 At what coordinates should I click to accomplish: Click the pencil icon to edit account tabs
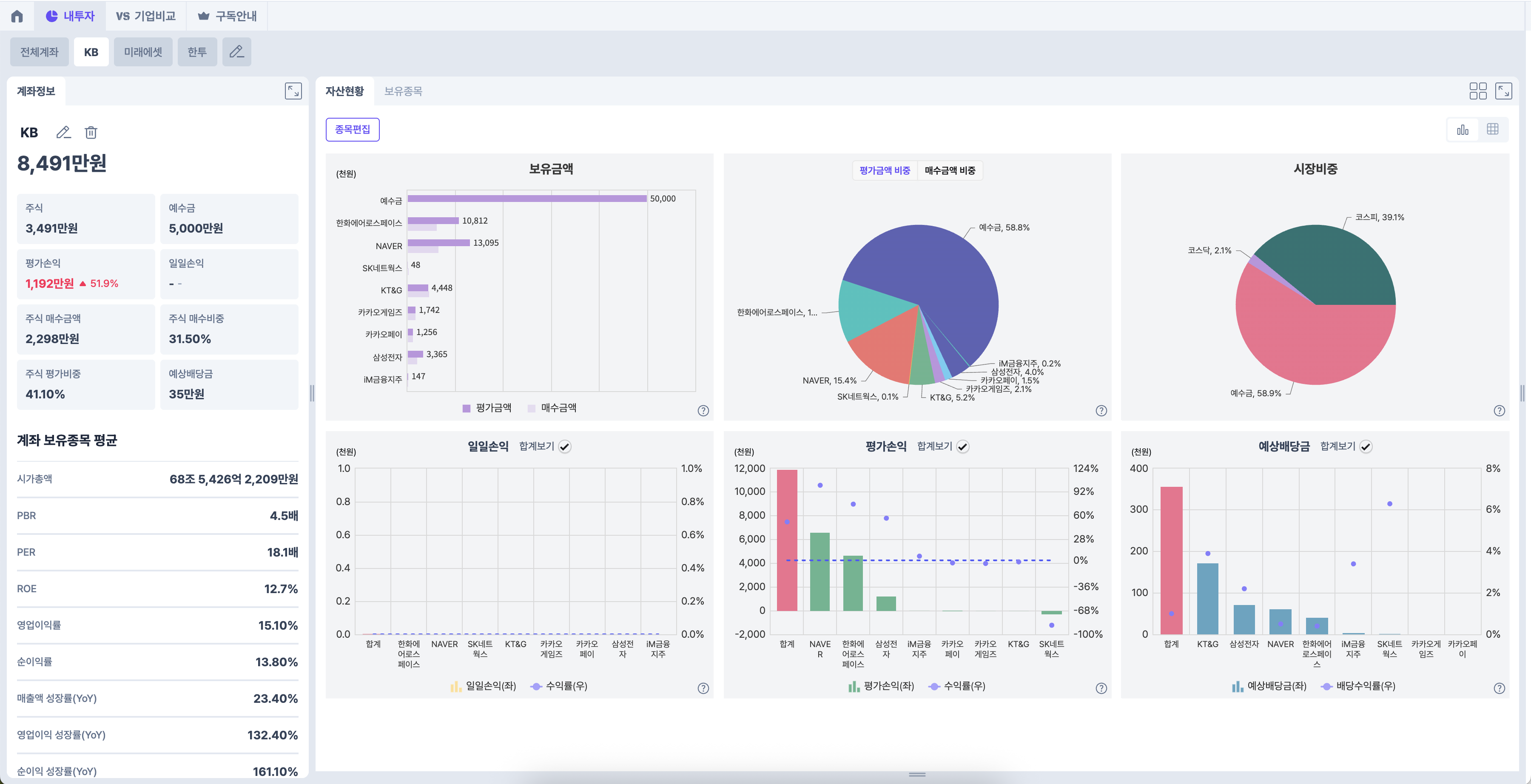236,52
